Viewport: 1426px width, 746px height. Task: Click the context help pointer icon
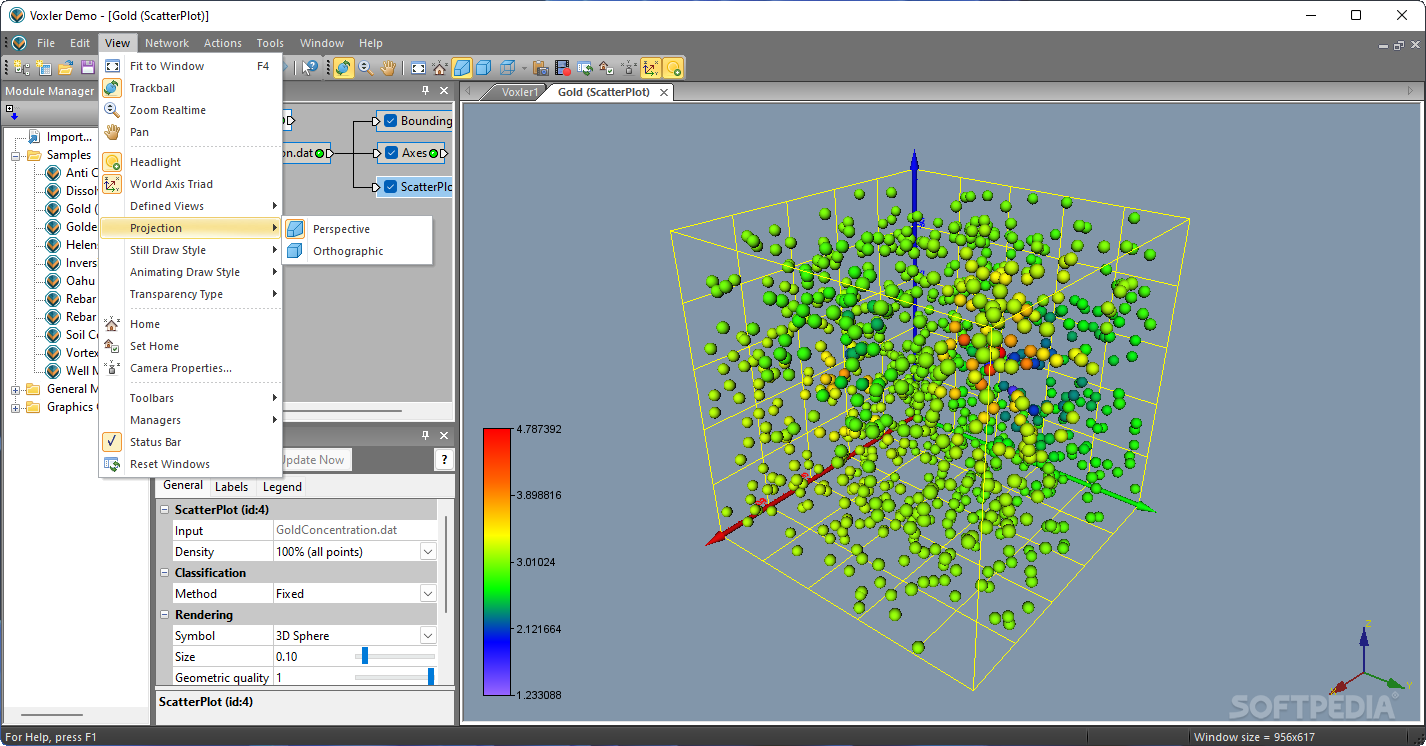[310, 68]
